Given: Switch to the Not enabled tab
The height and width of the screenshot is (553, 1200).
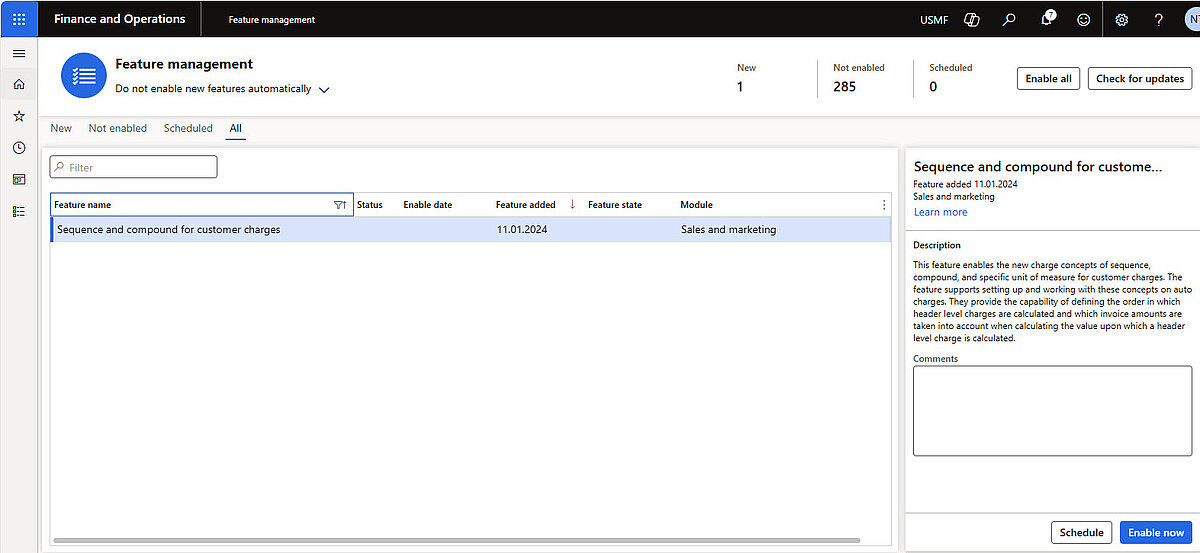Looking at the screenshot, I should [117, 128].
